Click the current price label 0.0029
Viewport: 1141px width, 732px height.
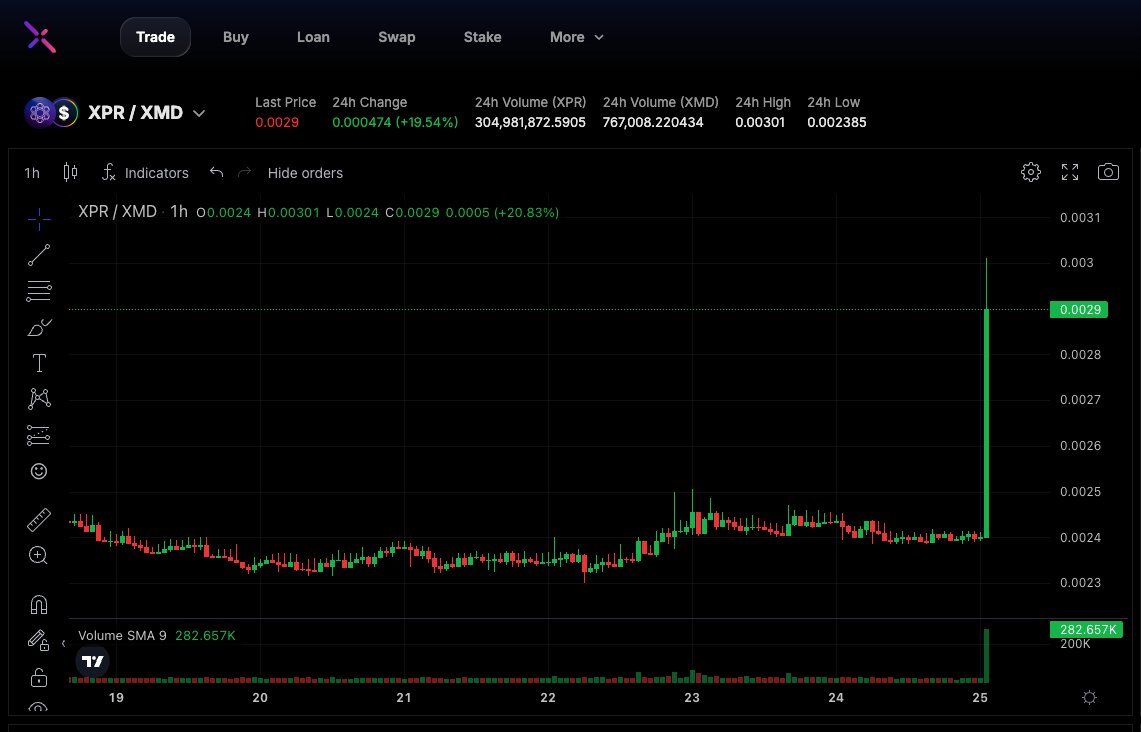pos(1079,310)
